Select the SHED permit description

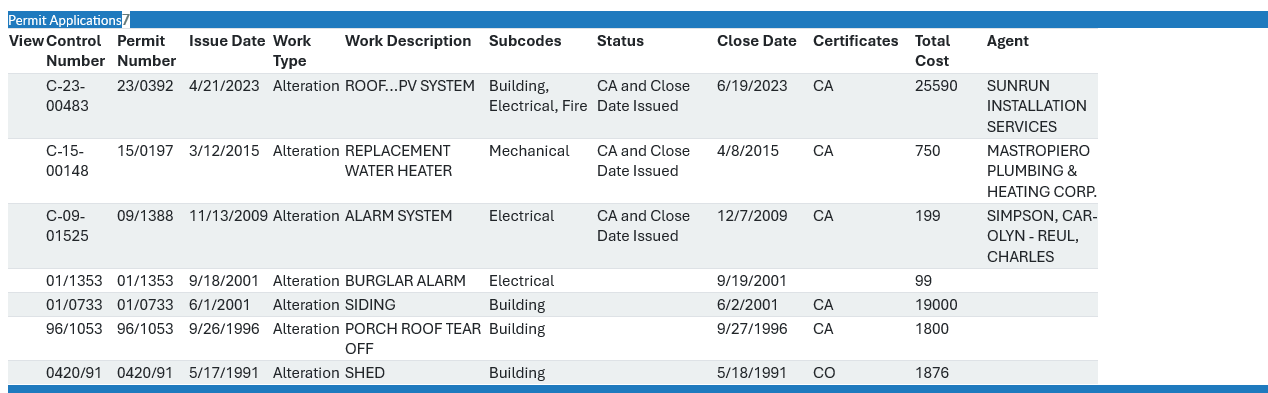365,373
